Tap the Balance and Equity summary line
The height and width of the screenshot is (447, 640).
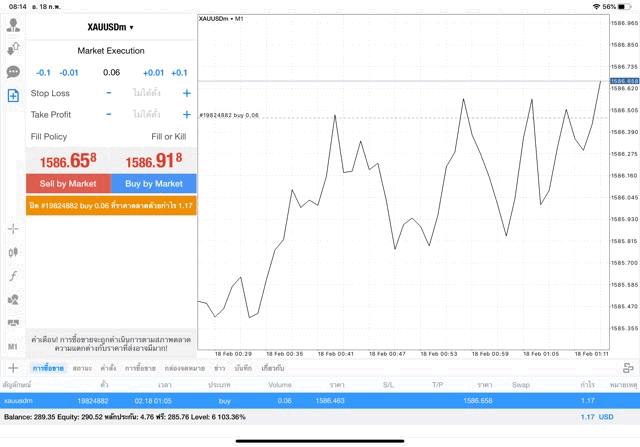[125, 417]
